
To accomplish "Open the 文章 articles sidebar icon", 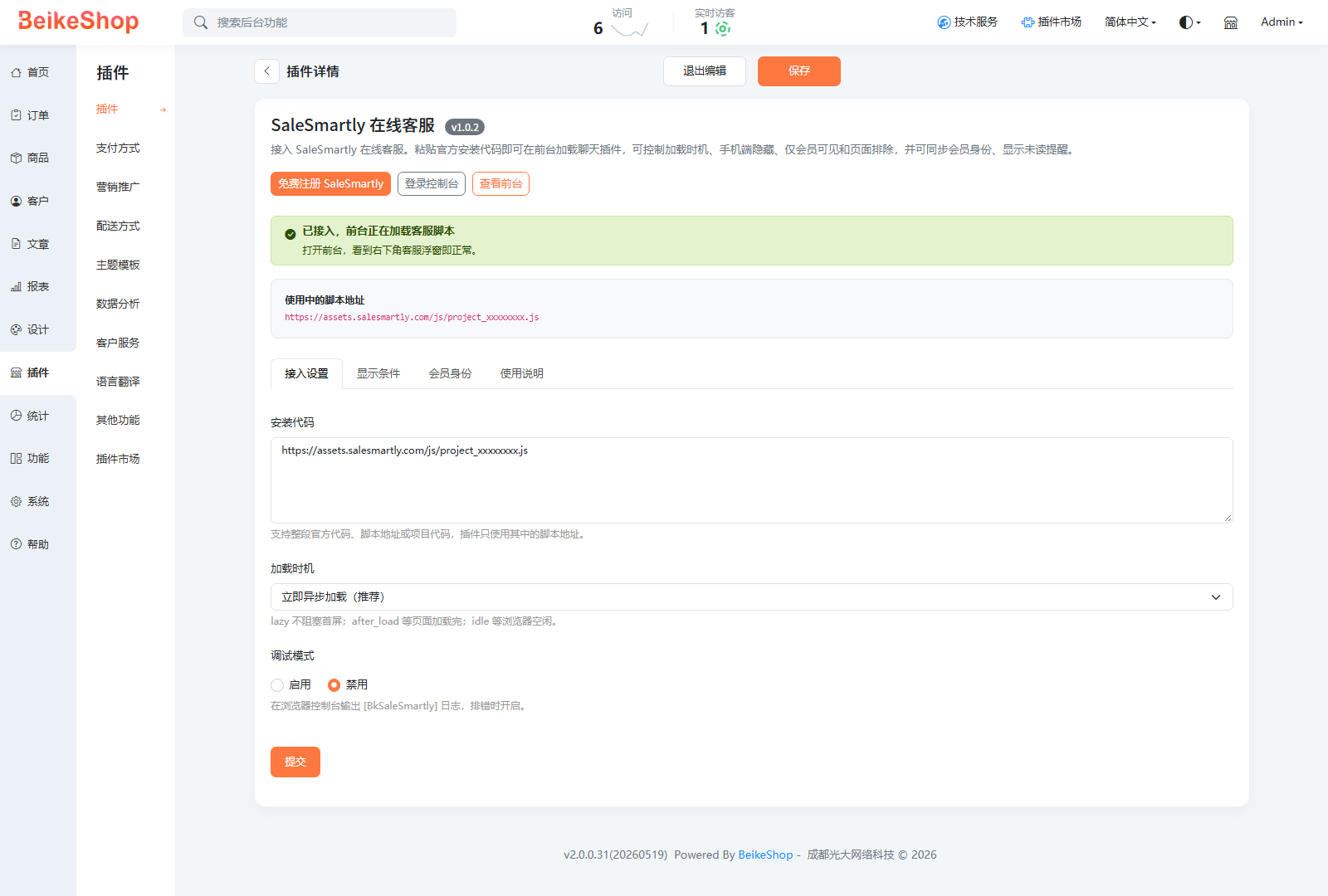I will point(17,244).
